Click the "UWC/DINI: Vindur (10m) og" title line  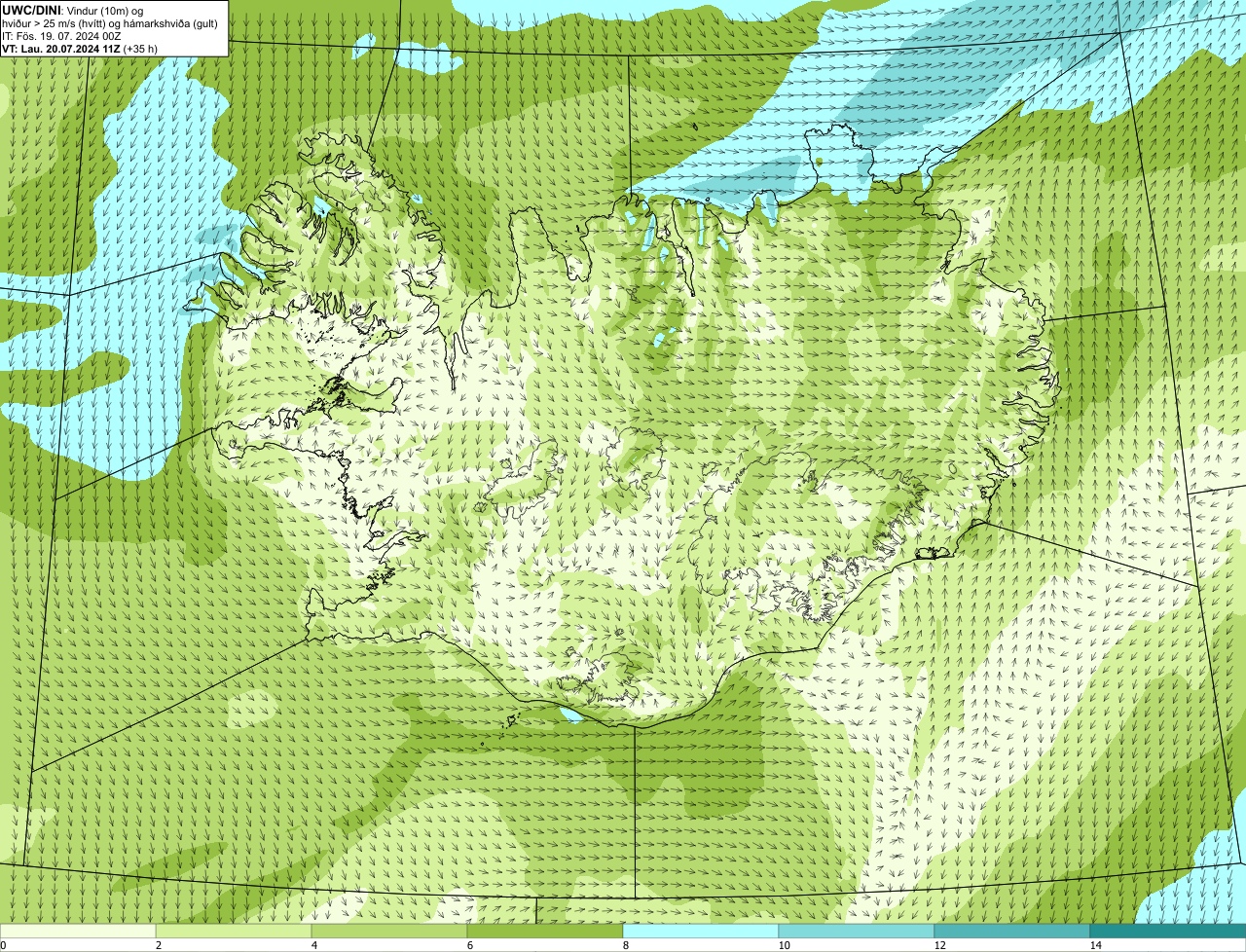point(73,10)
